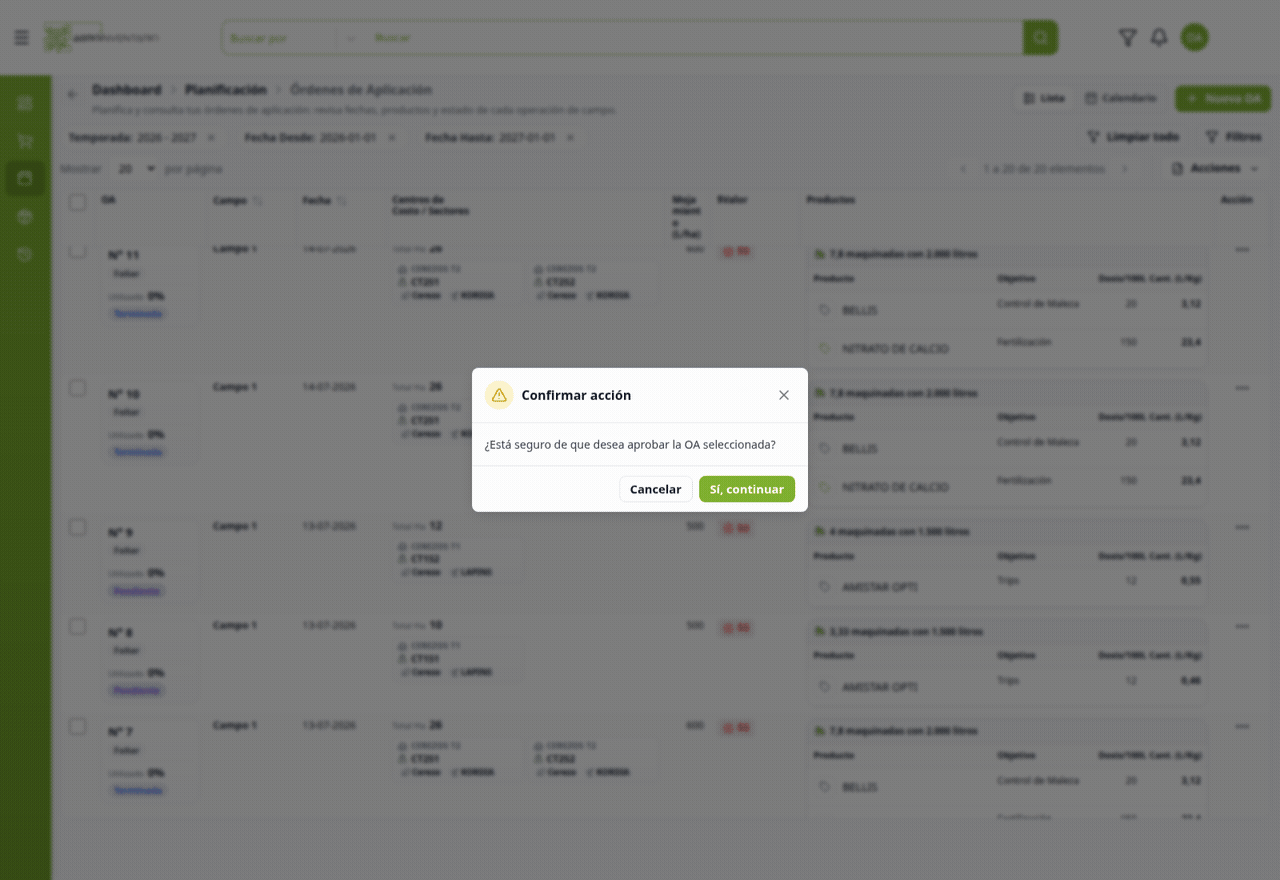Click Limpiar todo to clear filters
Image resolution: width=1280 pixels, height=880 pixels.
point(1133,137)
